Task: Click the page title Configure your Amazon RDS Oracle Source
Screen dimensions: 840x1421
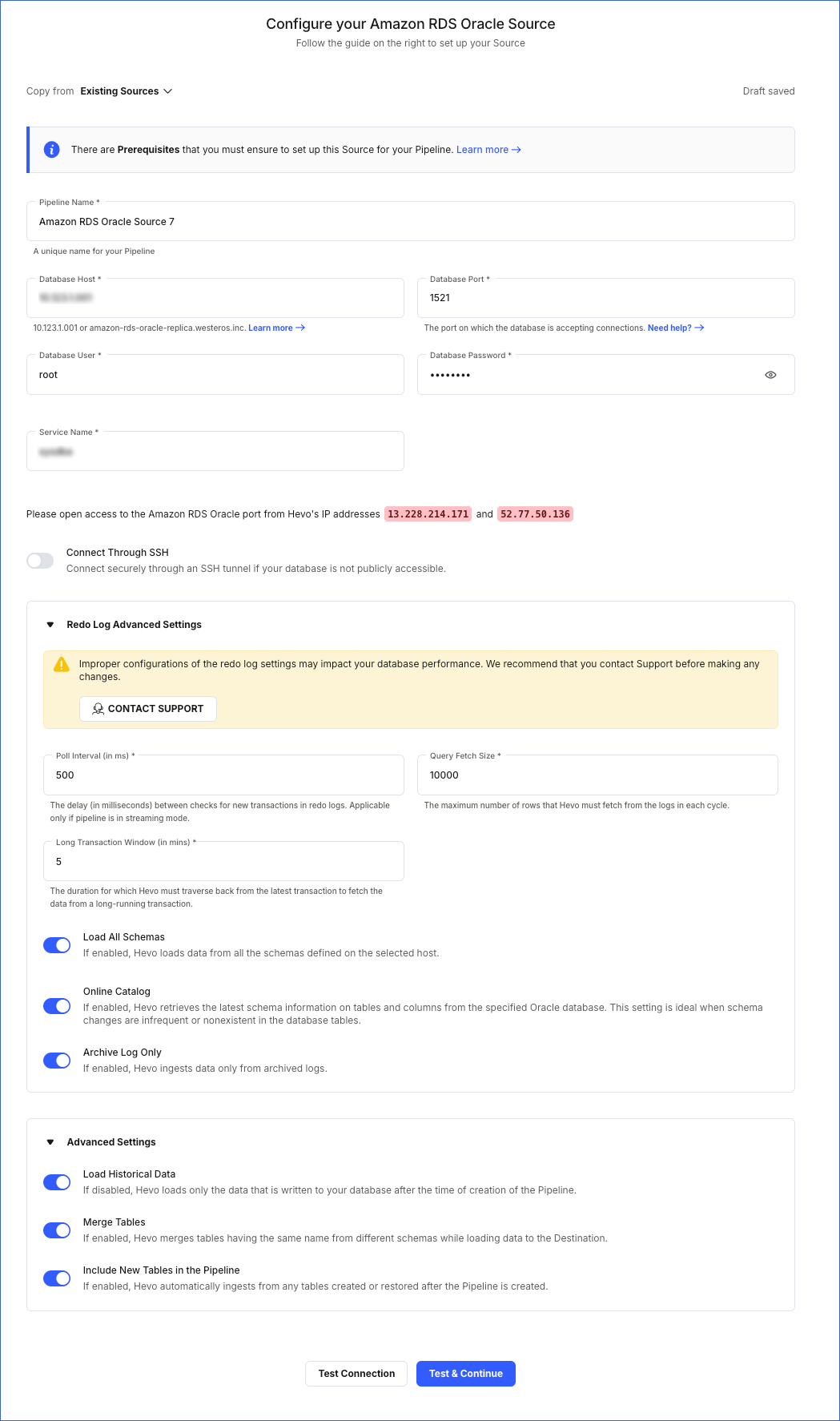Action: 411,24
